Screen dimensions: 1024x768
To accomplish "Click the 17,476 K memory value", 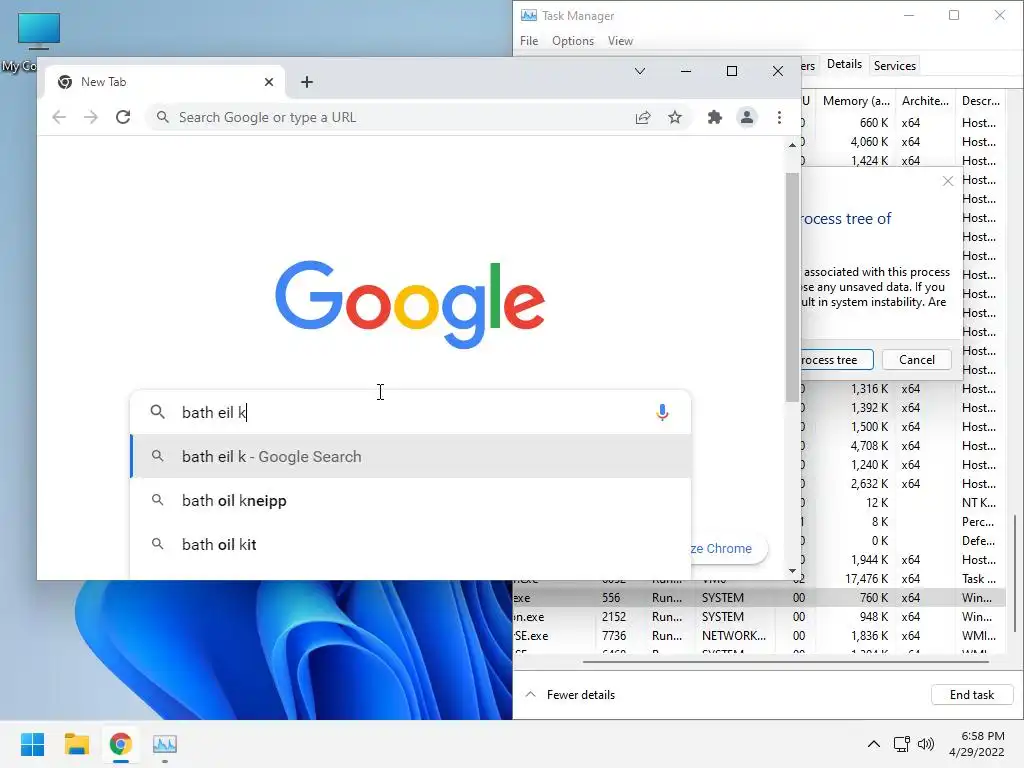I will click(x=866, y=579).
